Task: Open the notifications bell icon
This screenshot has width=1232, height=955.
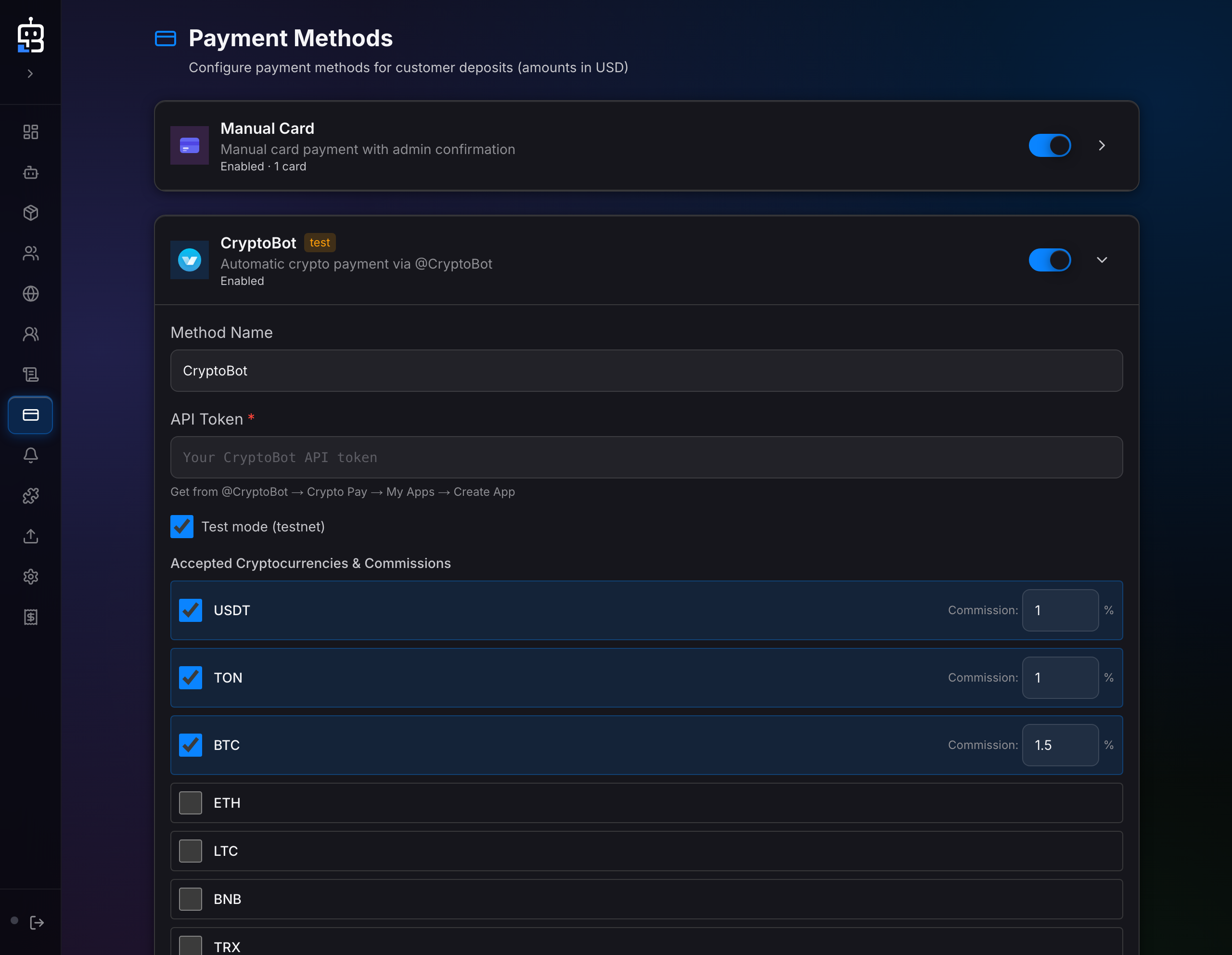Action: (x=30, y=455)
